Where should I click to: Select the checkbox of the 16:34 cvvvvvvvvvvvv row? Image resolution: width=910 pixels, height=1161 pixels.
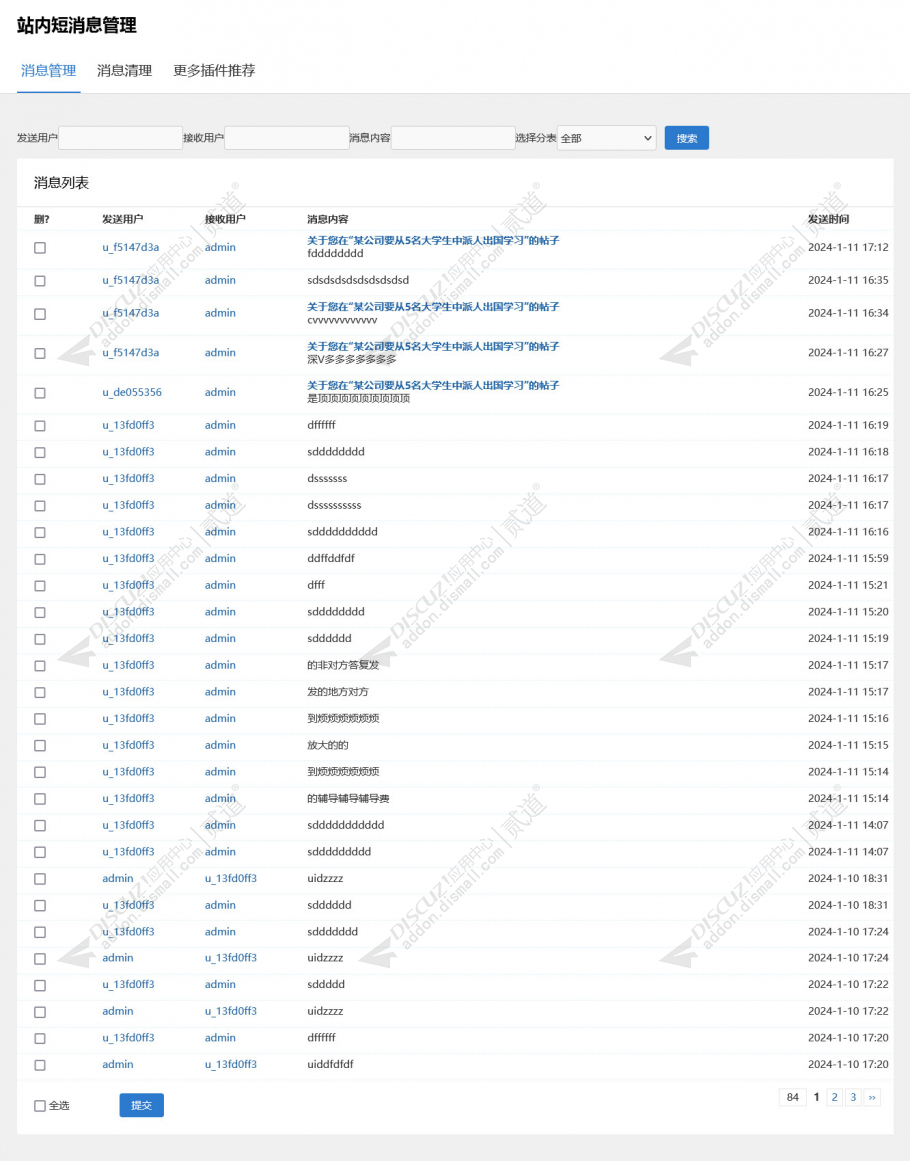pyautogui.click(x=40, y=314)
